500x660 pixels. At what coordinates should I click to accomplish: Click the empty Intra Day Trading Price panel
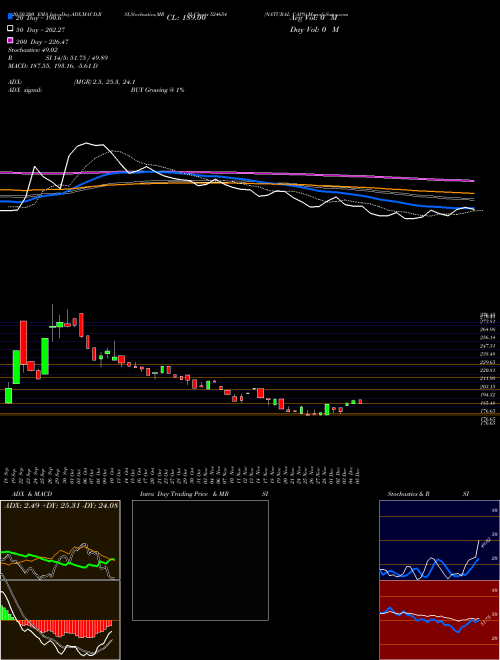click(200, 560)
